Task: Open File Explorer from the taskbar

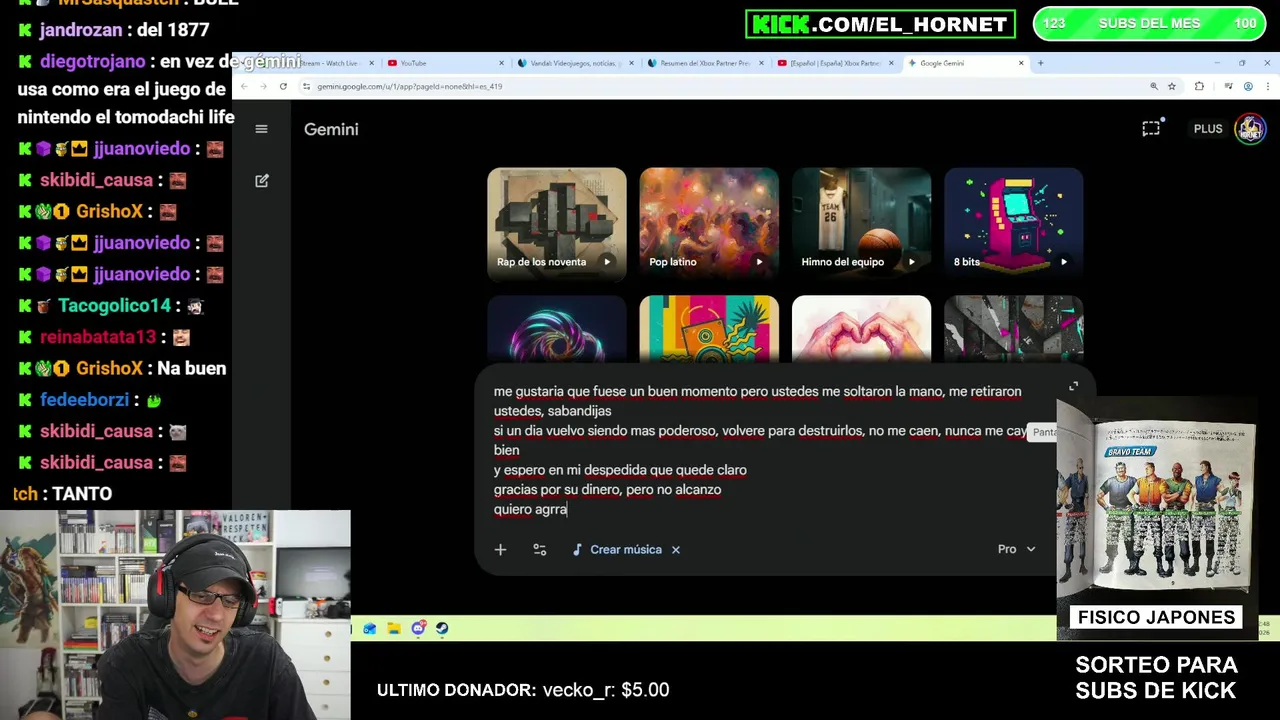Action: click(394, 629)
